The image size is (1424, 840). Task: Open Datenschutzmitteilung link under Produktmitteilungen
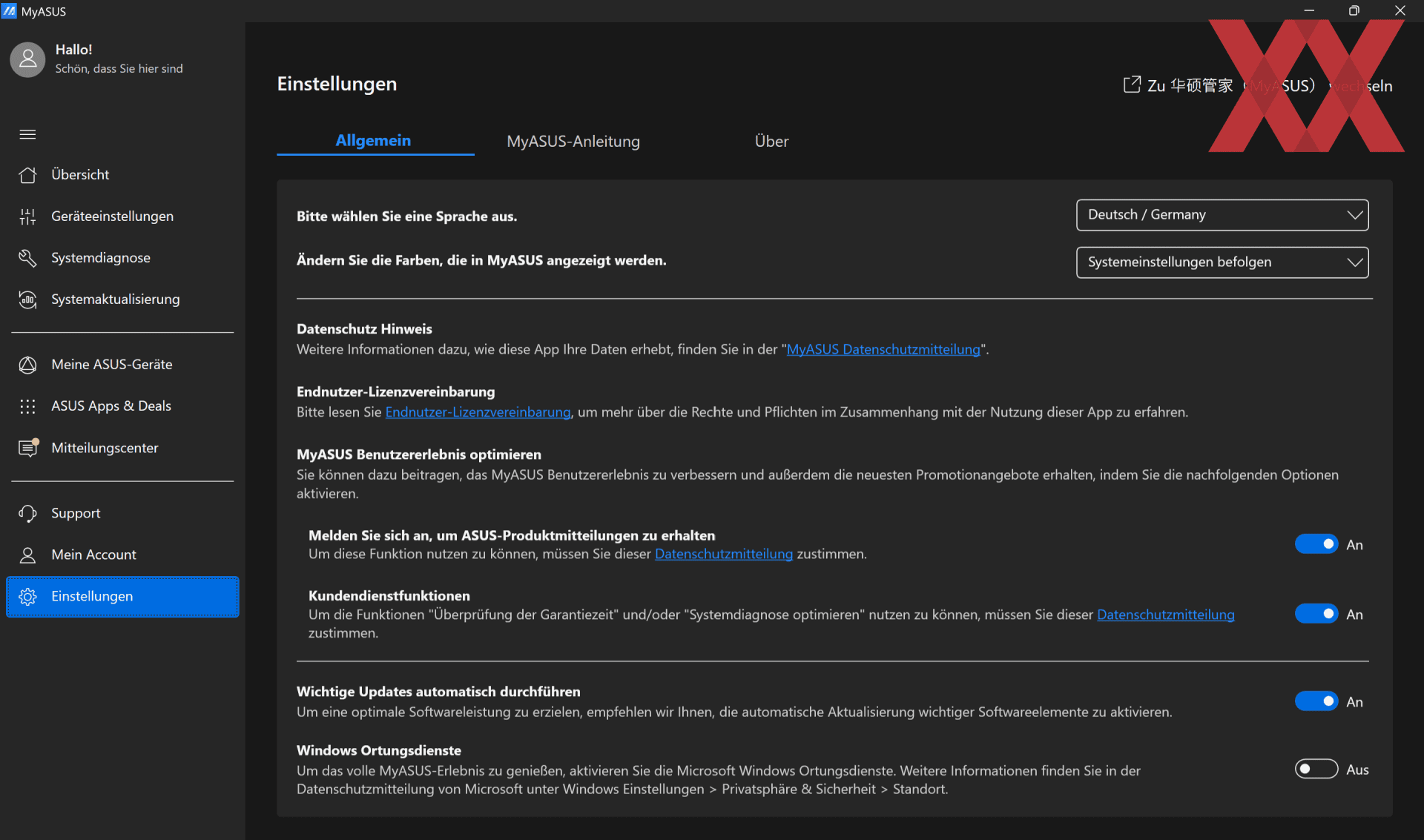click(724, 554)
